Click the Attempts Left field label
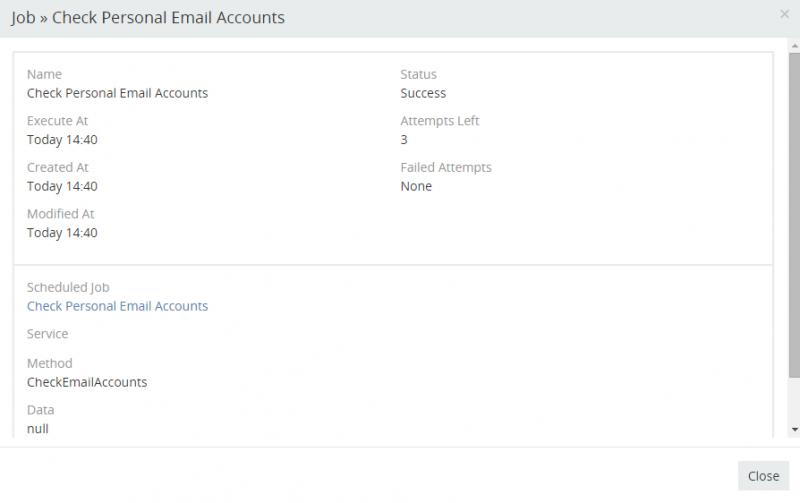This screenshot has height=503, width=800. pyautogui.click(x=440, y=121)
